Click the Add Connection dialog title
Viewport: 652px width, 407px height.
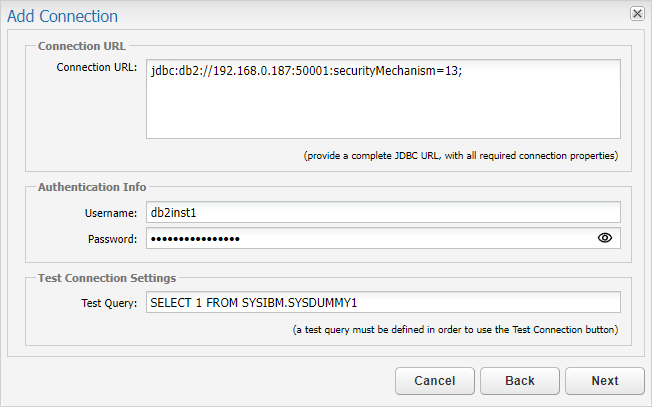coord(62,16)
